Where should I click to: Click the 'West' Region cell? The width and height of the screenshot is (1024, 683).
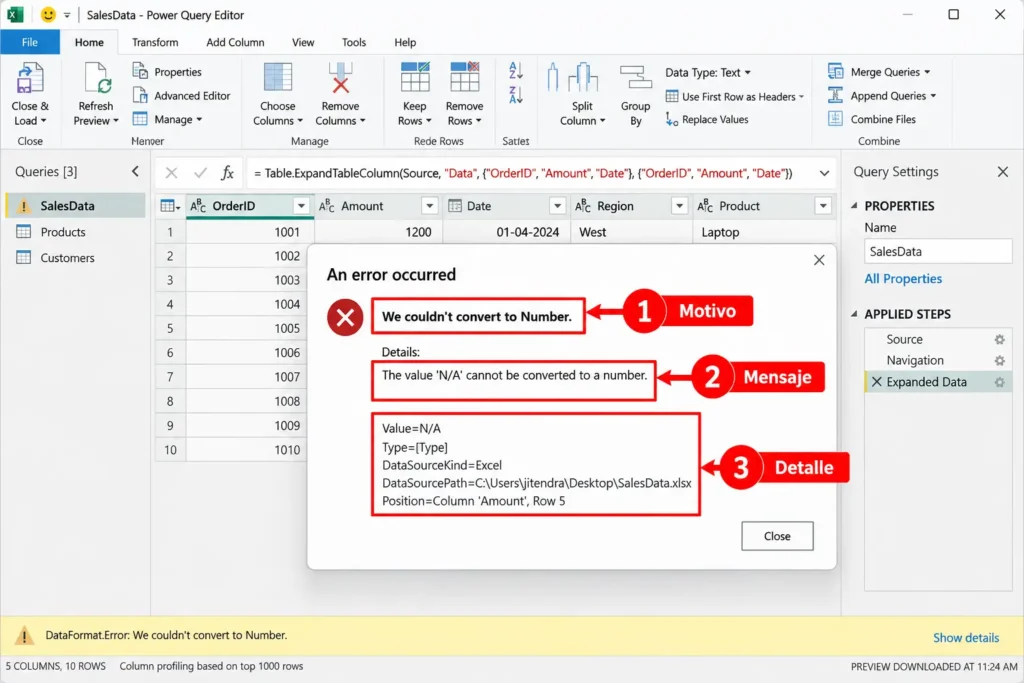click(632, 232)
